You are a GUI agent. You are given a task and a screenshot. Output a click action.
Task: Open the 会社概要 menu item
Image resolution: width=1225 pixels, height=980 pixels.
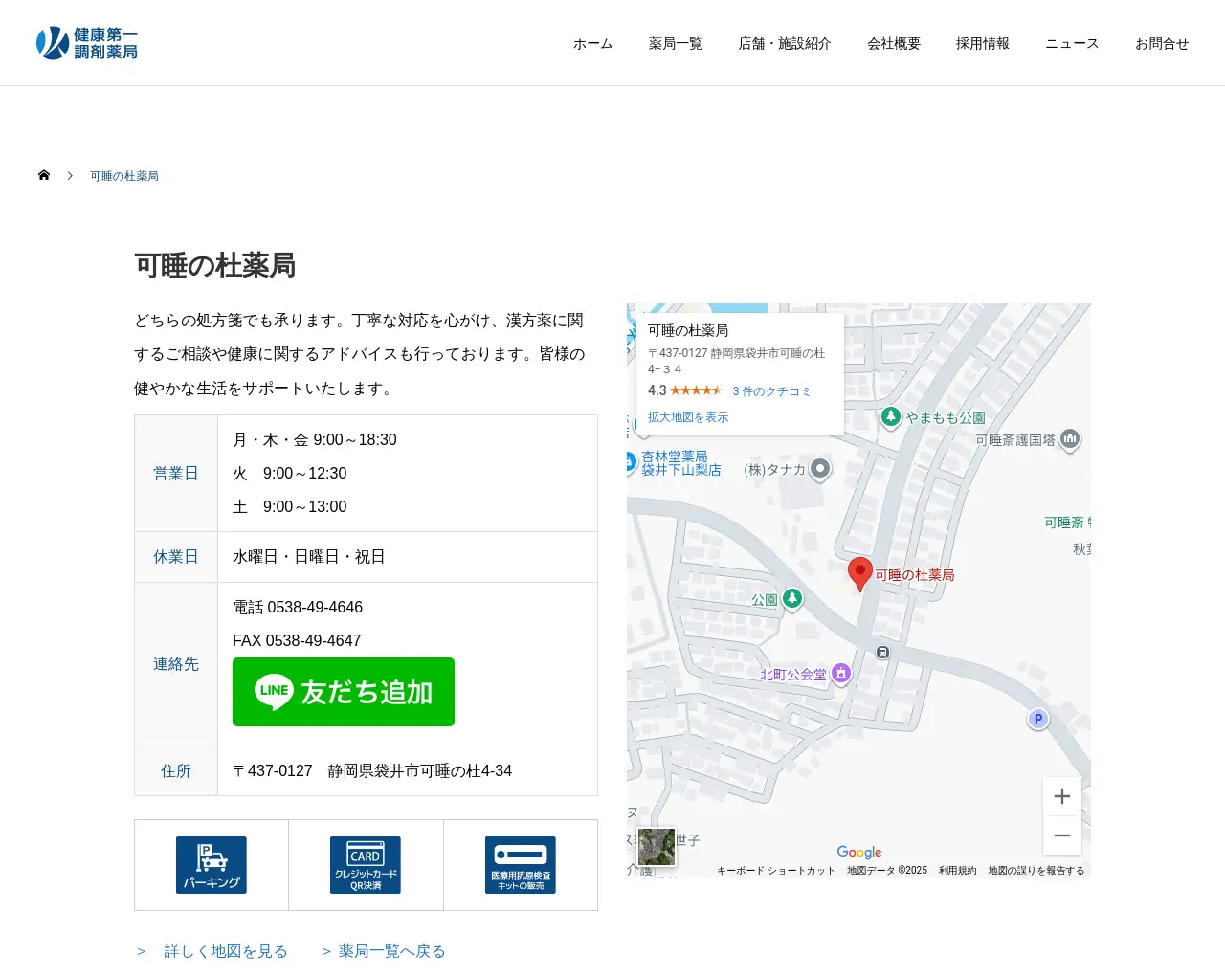coord(892,43)
